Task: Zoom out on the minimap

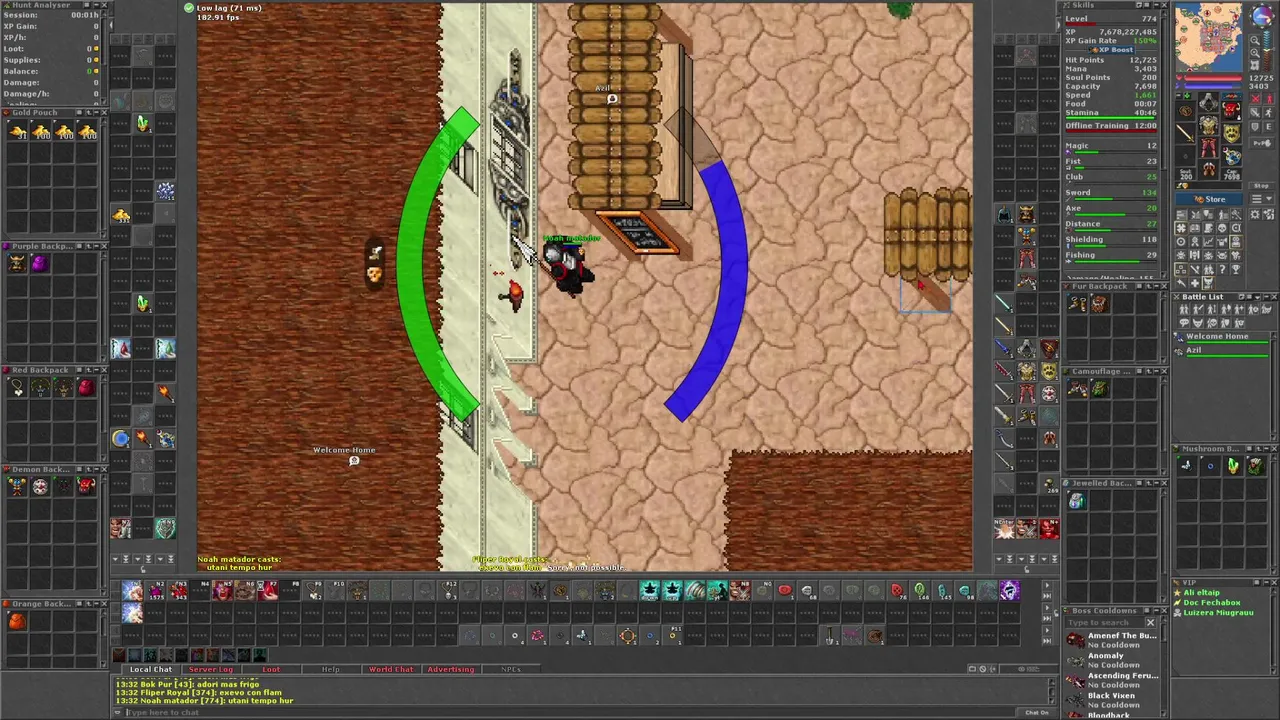Action: tap(1254, 40)
